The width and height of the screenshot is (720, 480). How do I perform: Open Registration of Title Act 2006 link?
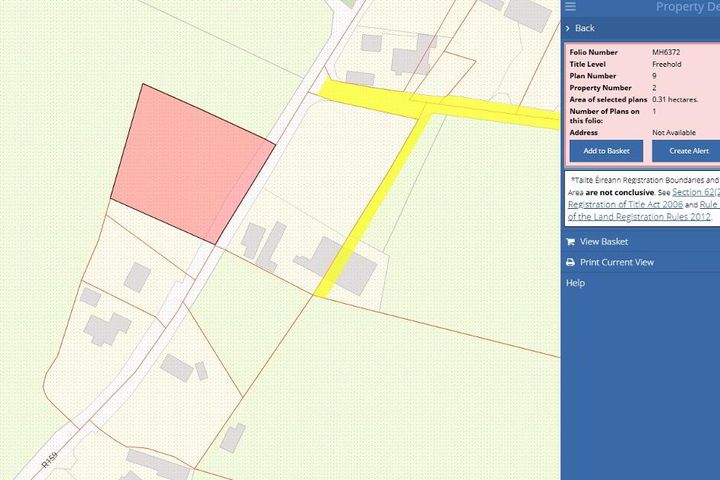click(x=625, y=203)
